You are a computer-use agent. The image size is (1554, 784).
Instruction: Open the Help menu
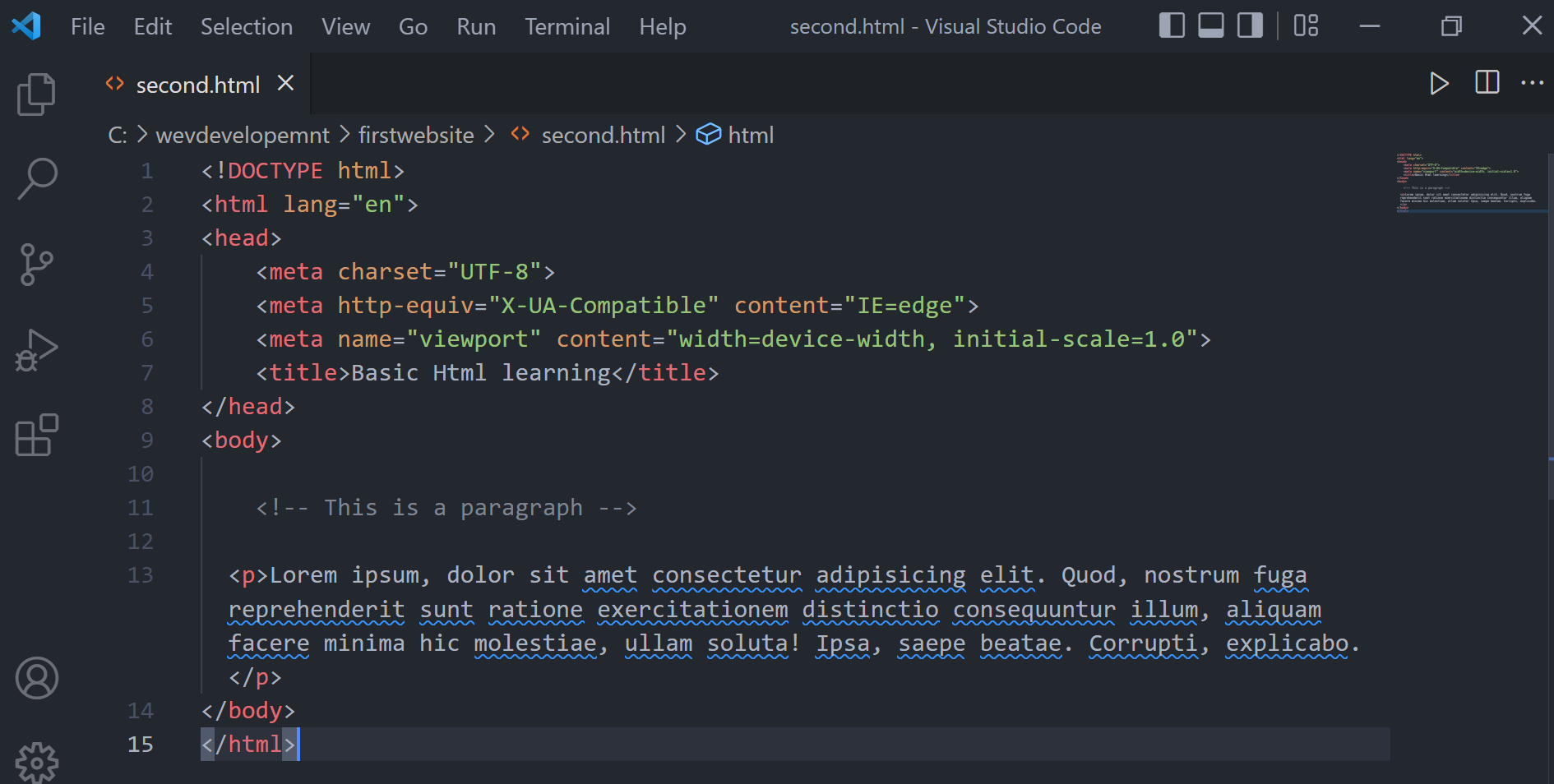point(663,27)
